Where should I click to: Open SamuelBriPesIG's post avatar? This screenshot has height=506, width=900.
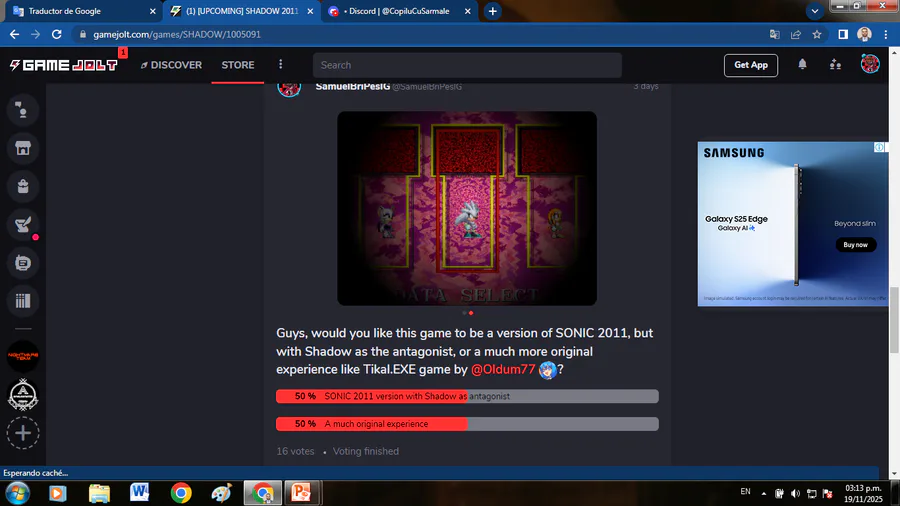289,87
